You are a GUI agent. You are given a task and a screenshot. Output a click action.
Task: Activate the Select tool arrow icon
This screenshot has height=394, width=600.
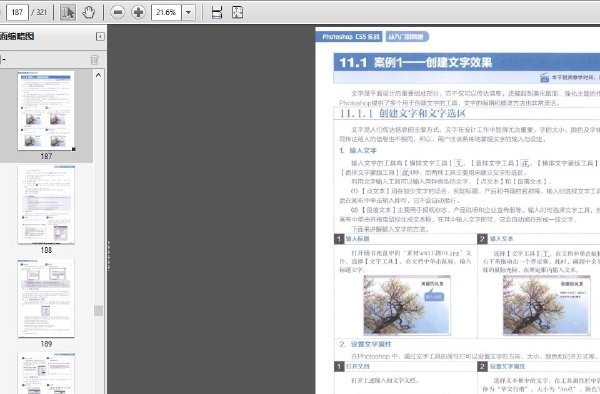68,12
